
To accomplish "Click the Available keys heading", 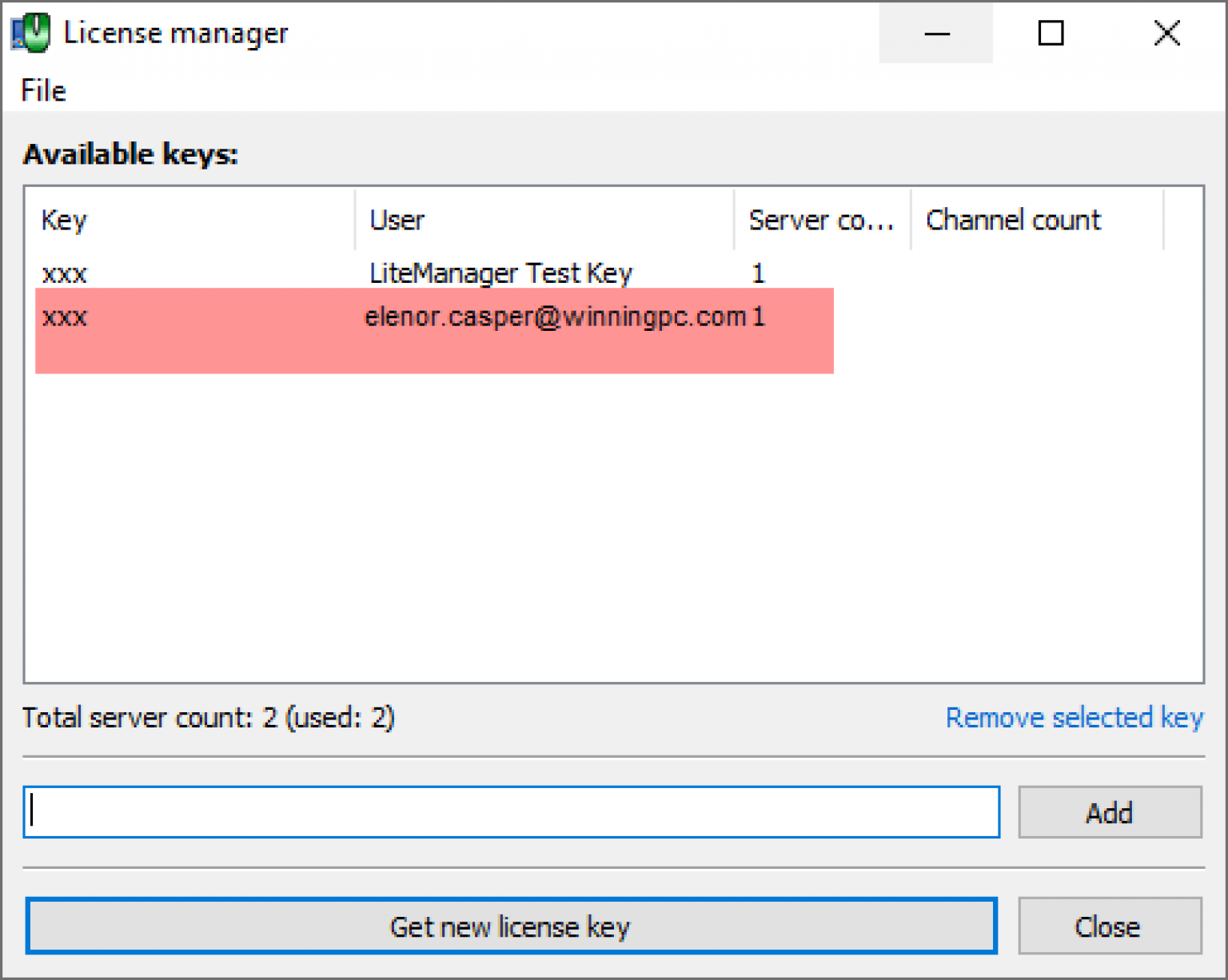I will tap(130, 153).
